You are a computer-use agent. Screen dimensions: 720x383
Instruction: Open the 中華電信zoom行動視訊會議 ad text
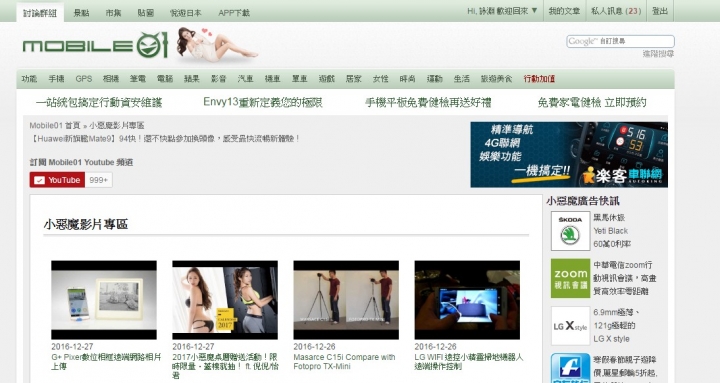tap(625, 278)
